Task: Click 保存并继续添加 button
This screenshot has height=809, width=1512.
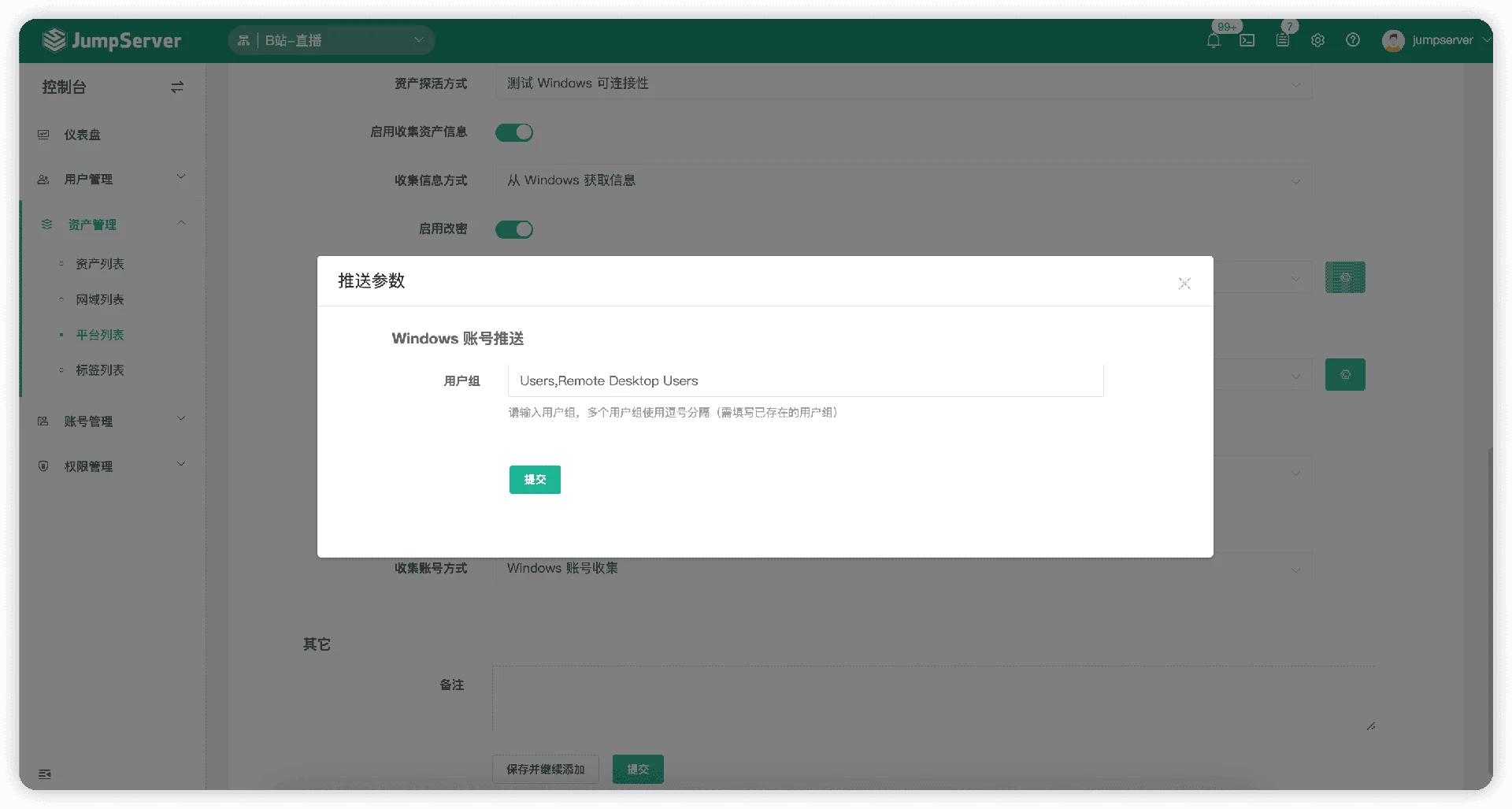Action: coord(546,770)
